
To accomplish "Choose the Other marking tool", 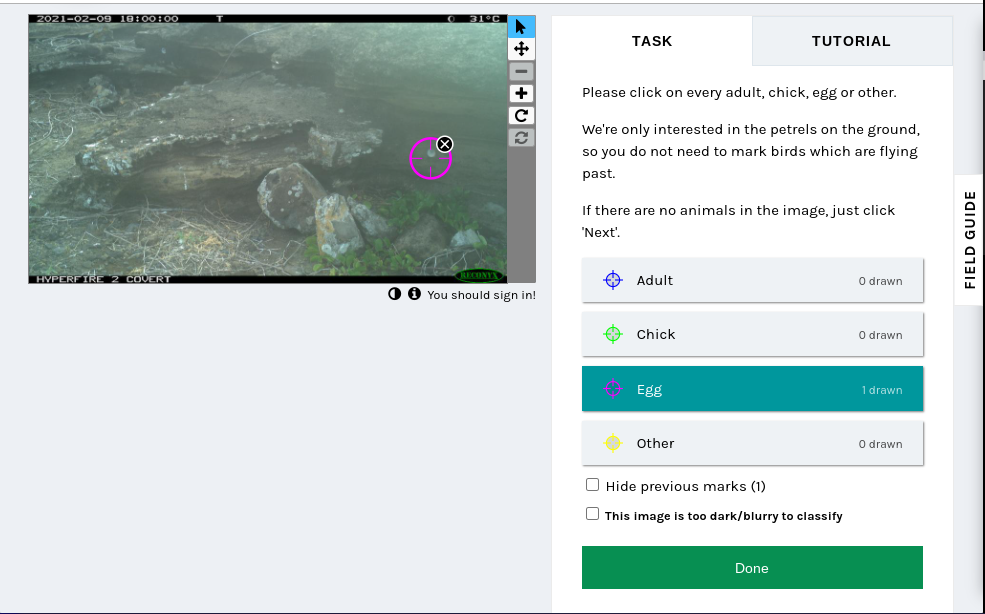I will pyautogui.click(x=752, y=443).
